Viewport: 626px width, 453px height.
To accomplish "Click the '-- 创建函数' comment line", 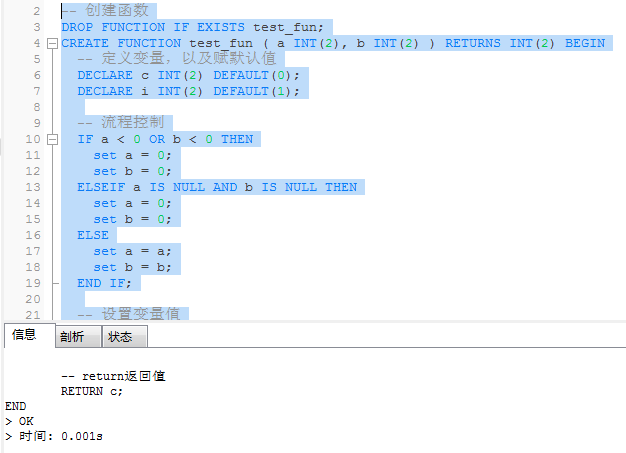I will coord(105,11).
